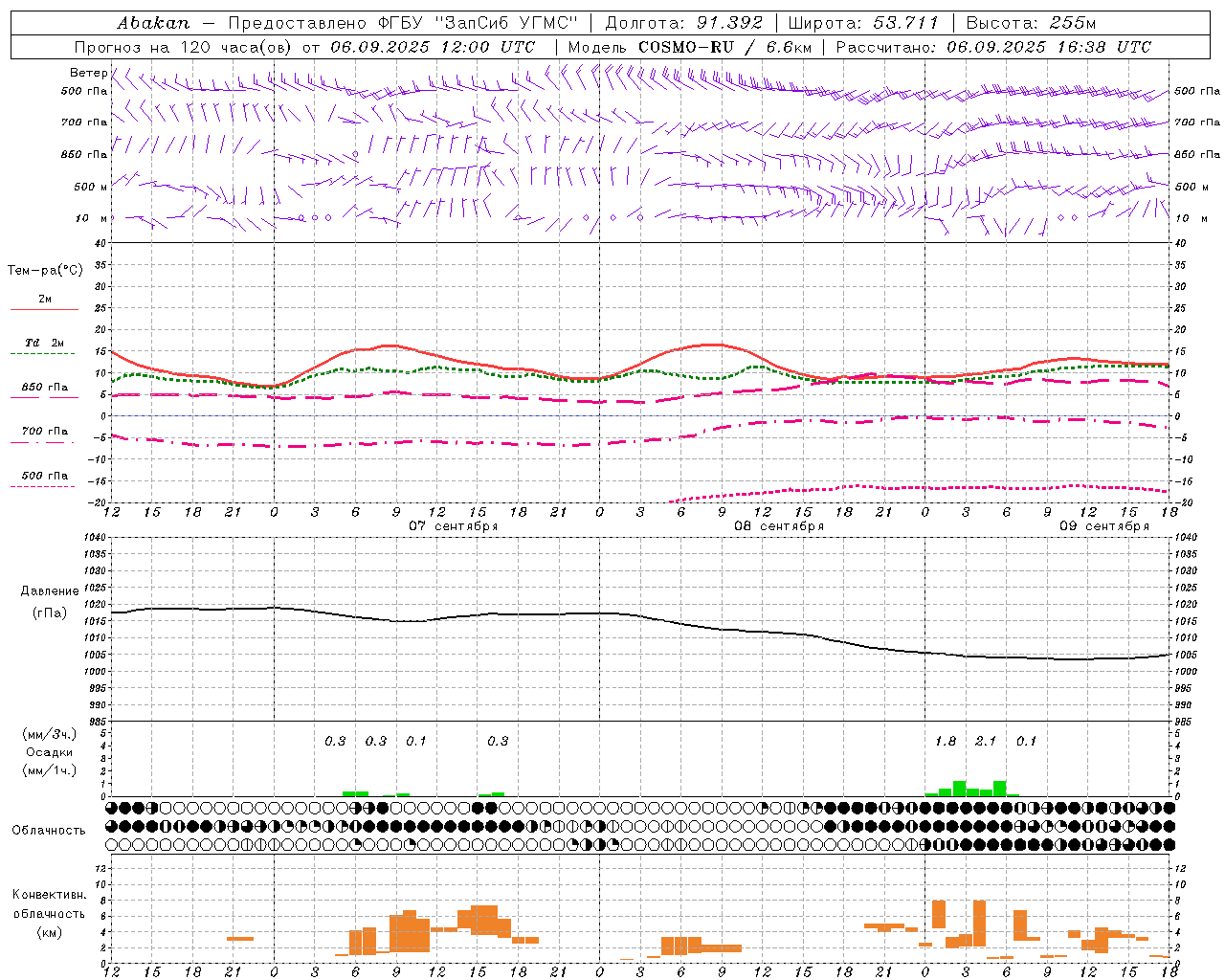Click 'Предоставлено ФГБУ "ЗапСиб УГМС"' header text
The width and height of the screenshot is (1225, 980).
403,23
